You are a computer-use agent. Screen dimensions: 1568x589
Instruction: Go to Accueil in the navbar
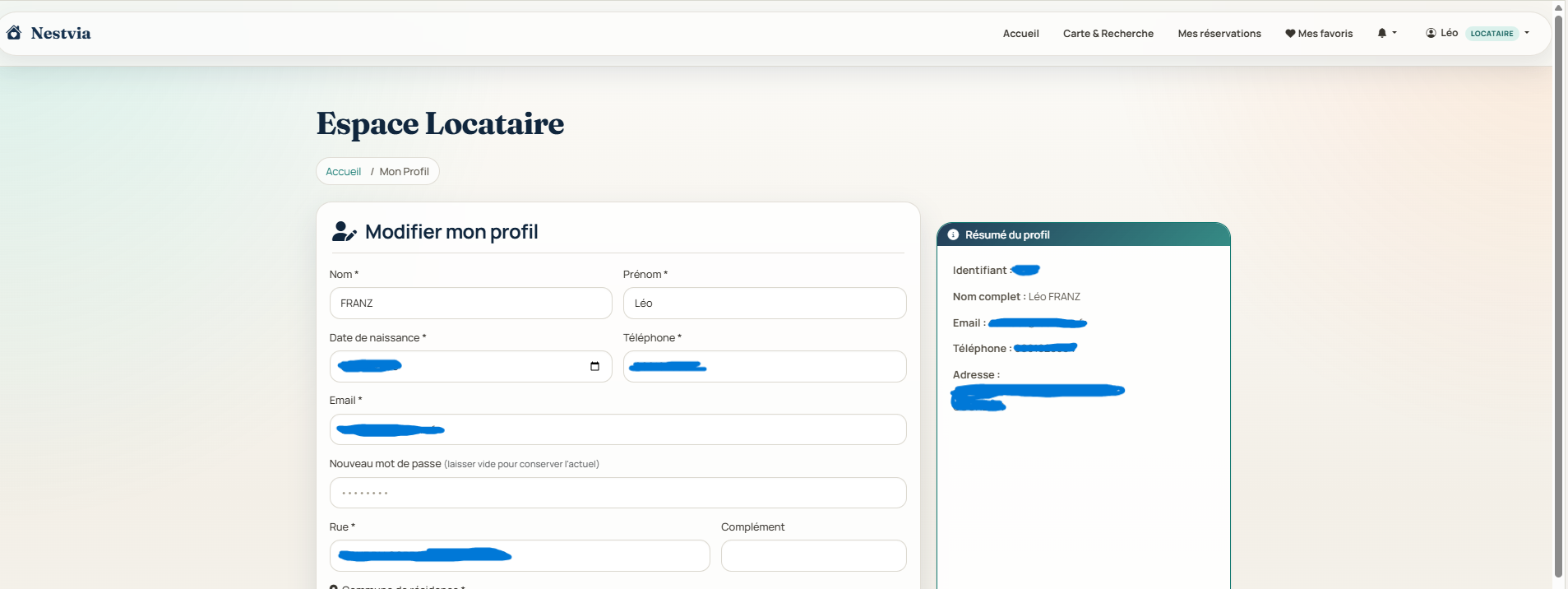point(1020,34)
